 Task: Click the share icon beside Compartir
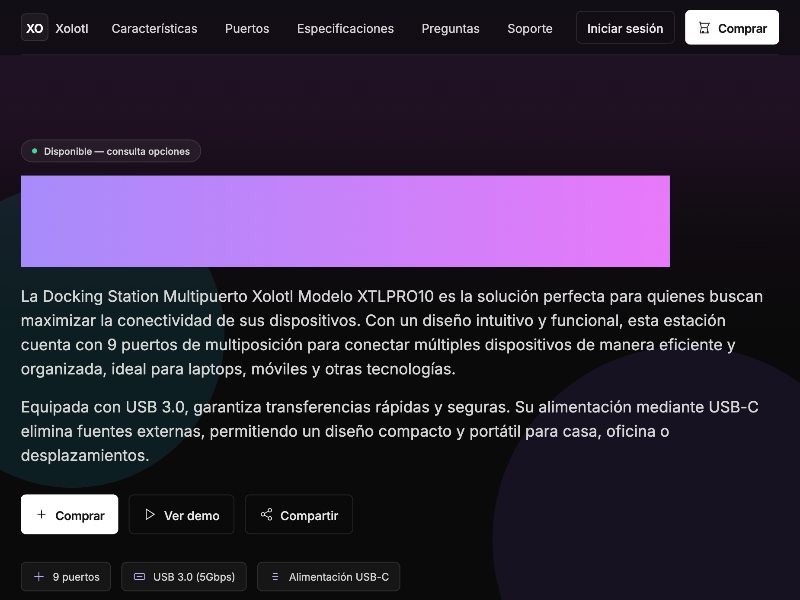tap(266, 515)
